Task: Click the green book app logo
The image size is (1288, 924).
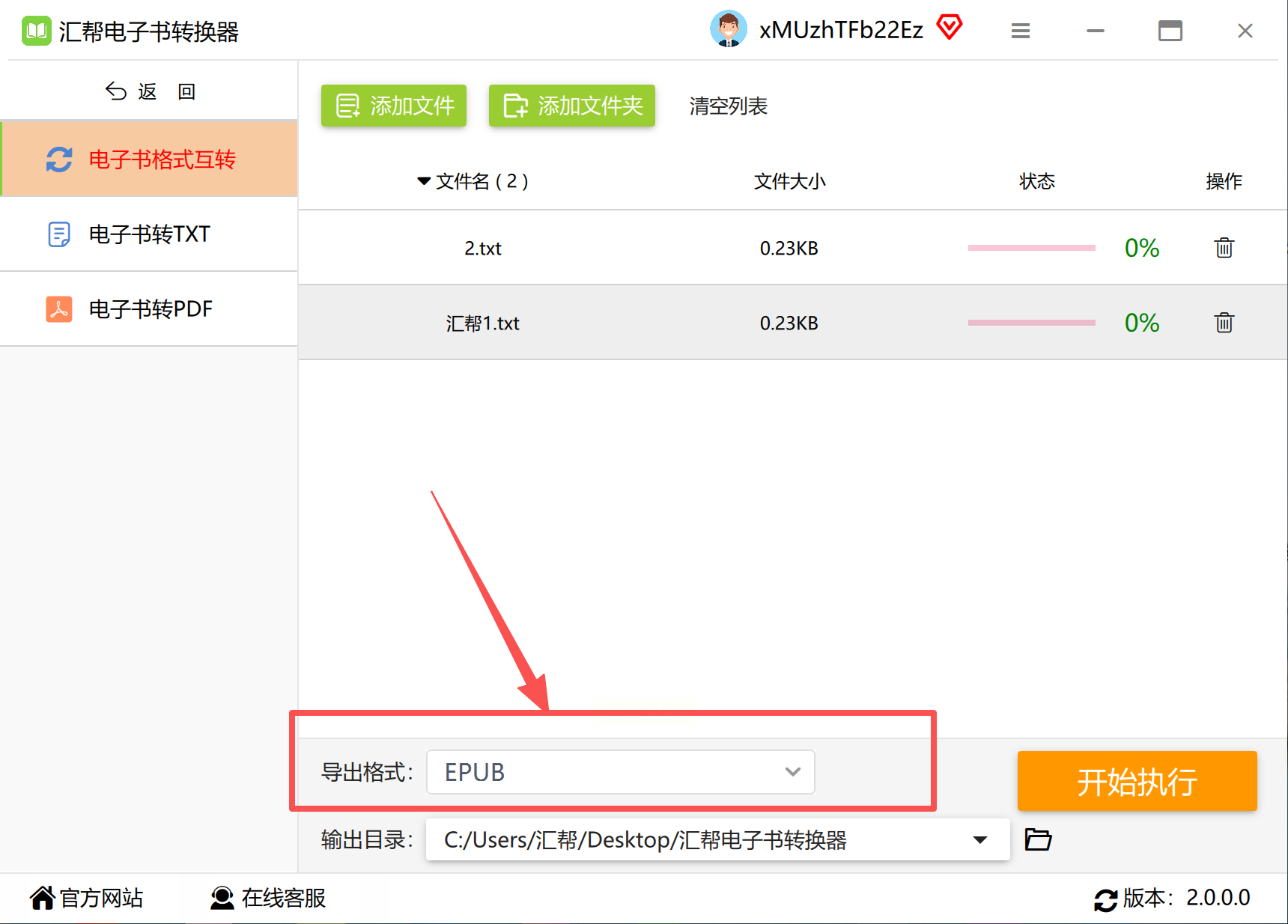Action: point(36,31)
